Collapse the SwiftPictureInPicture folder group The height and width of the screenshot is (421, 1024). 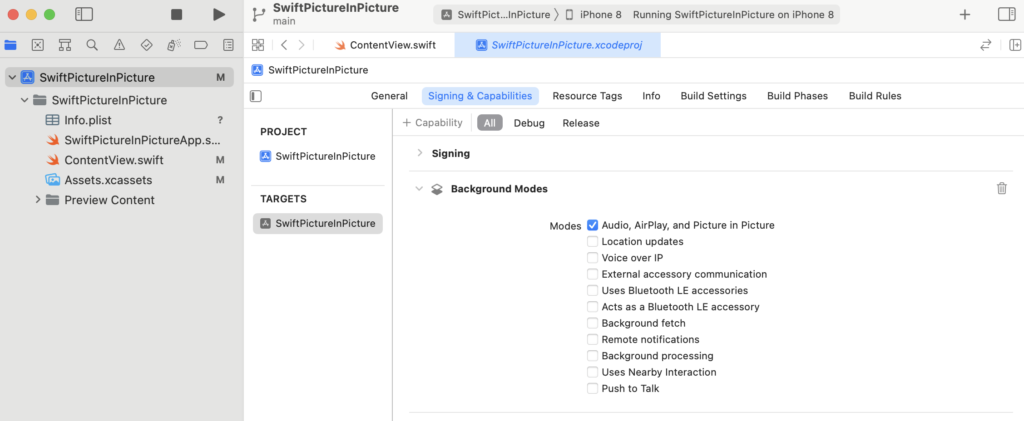coord(25,101)
